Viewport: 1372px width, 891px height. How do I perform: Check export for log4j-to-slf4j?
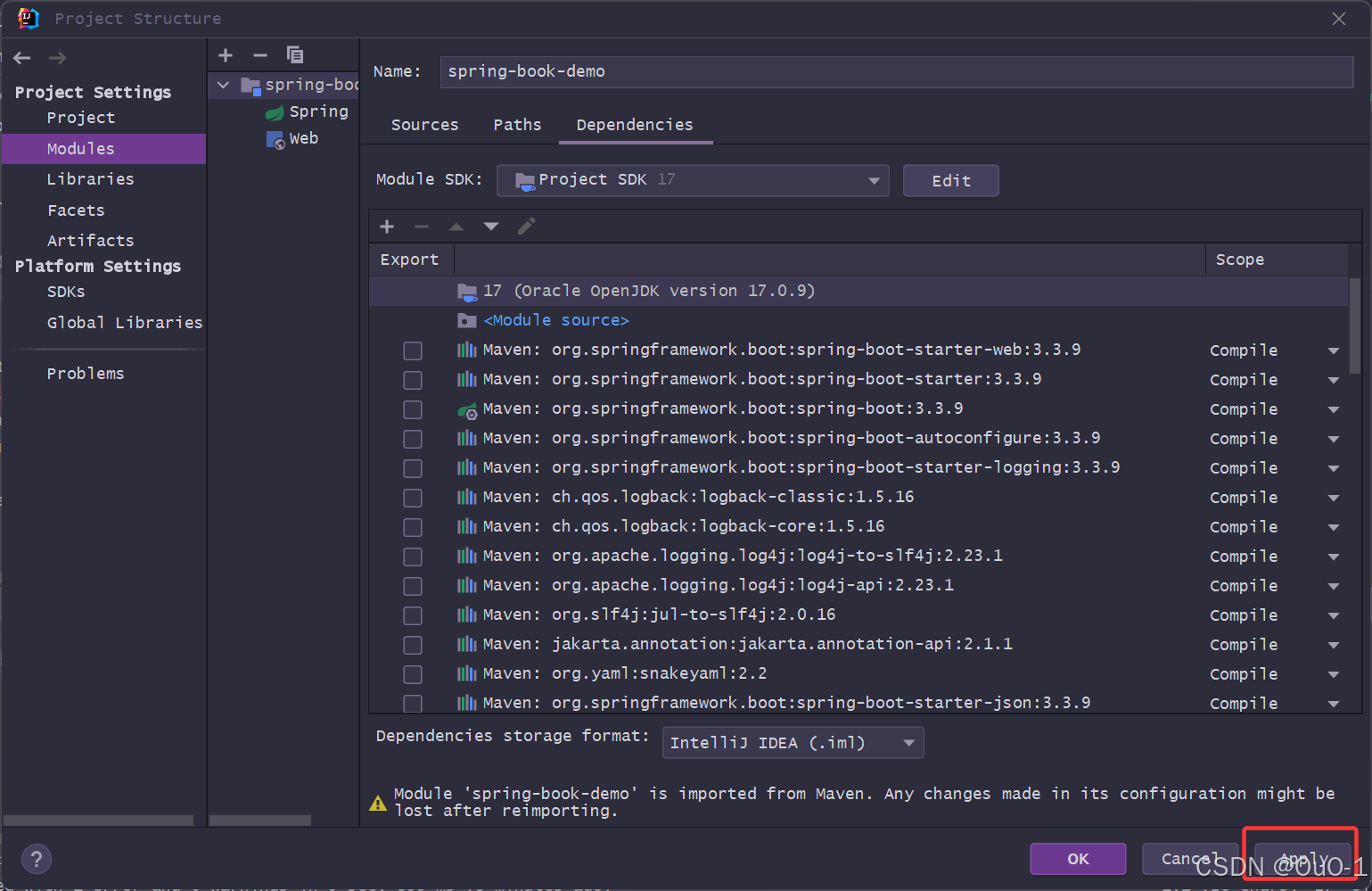[413, 557]
